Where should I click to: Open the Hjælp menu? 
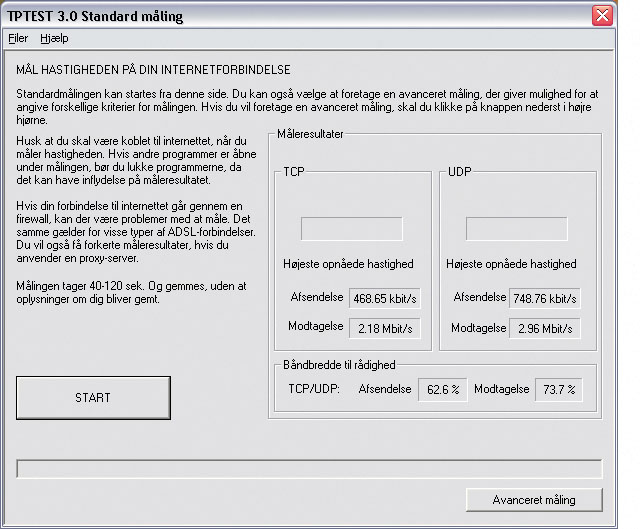click(x=54, y=38)
